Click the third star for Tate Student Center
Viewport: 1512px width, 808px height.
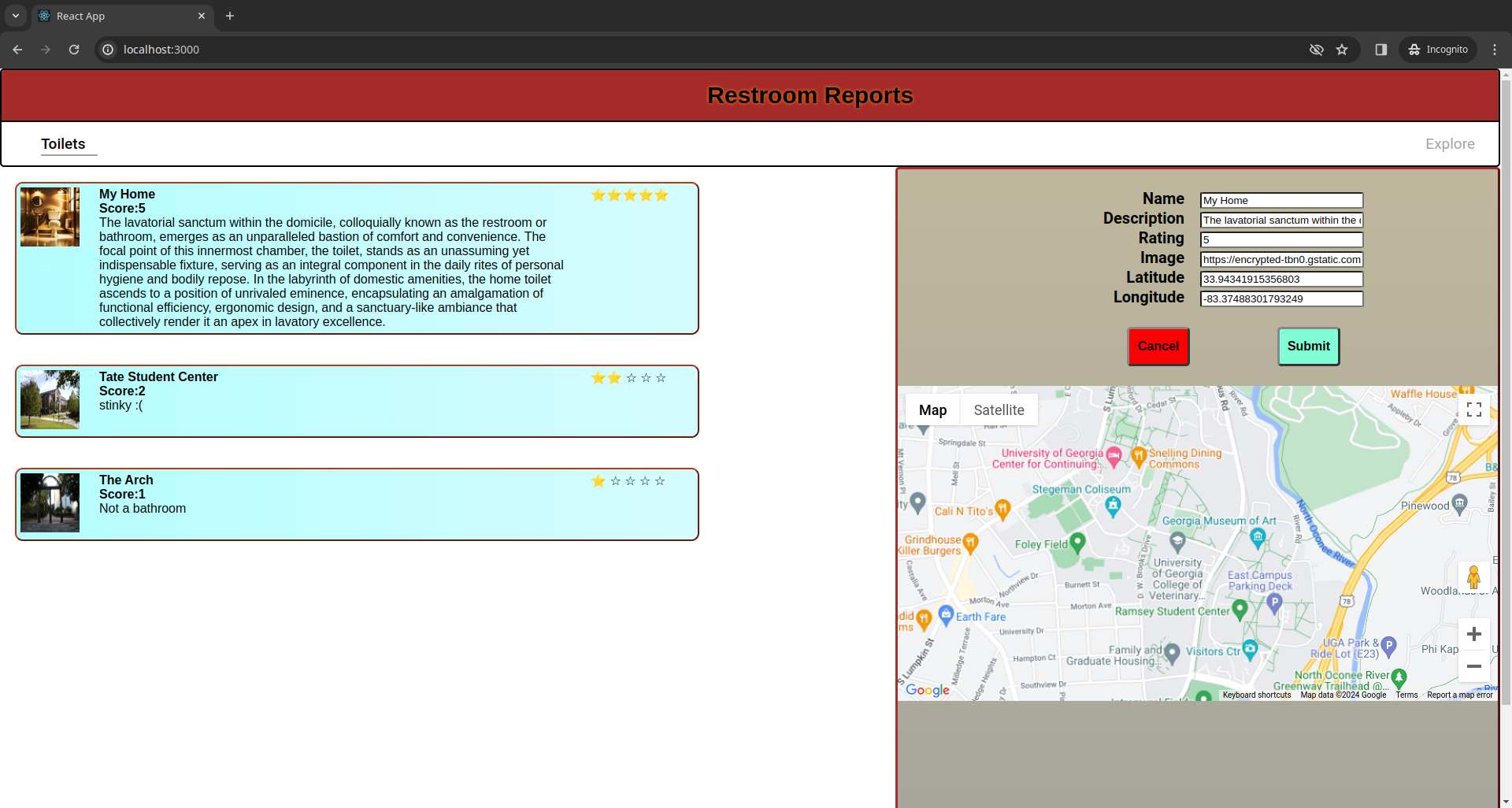pos(630,378)
